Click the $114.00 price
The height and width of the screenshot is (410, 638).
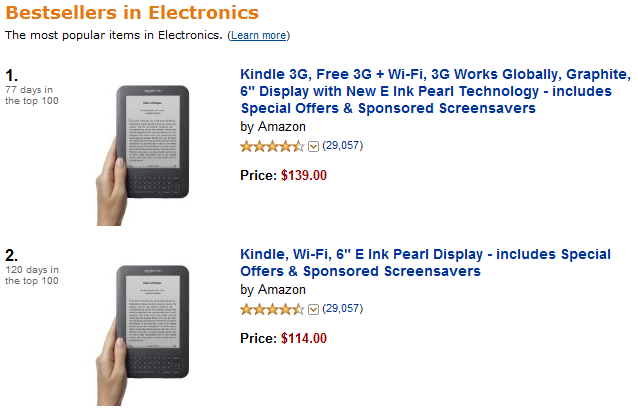tap(303, 338)
